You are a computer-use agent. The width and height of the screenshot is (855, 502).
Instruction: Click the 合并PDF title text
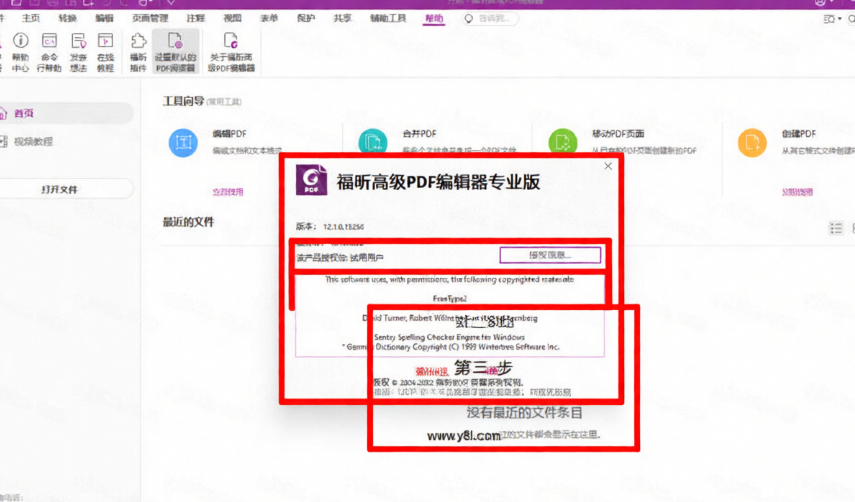(x=419, y=134)
